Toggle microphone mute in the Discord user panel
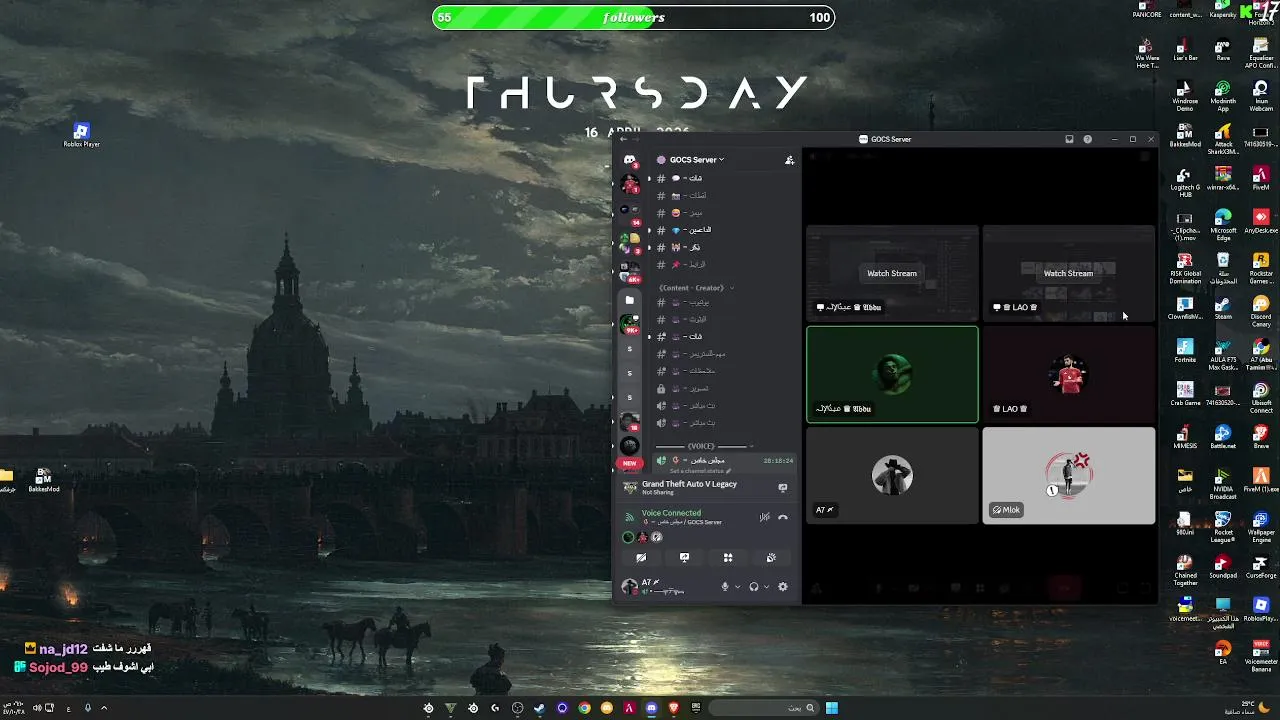Screen dimensions: 1280x720 pos(725,587)
